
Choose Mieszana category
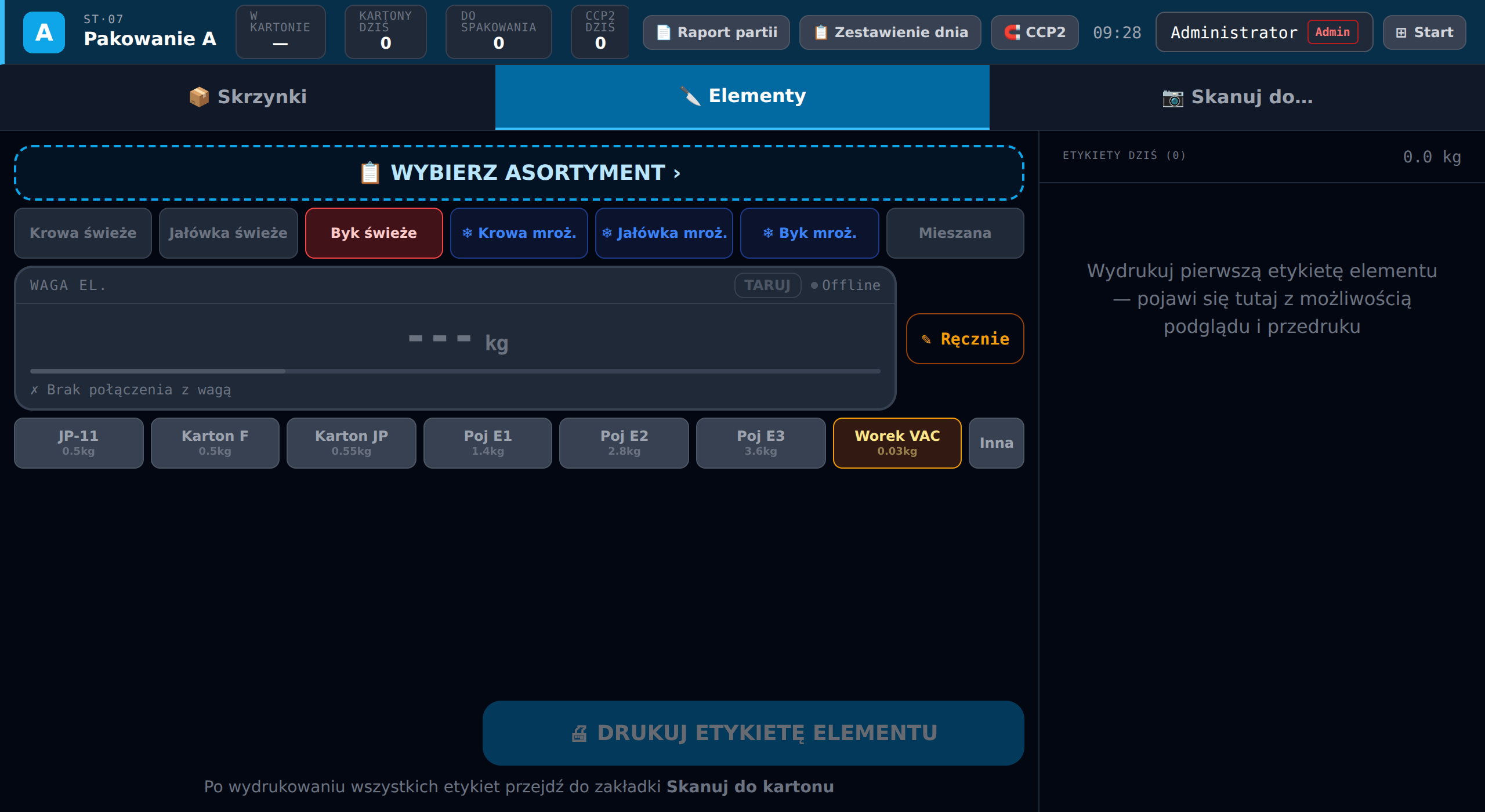click(x=955, y=233)
